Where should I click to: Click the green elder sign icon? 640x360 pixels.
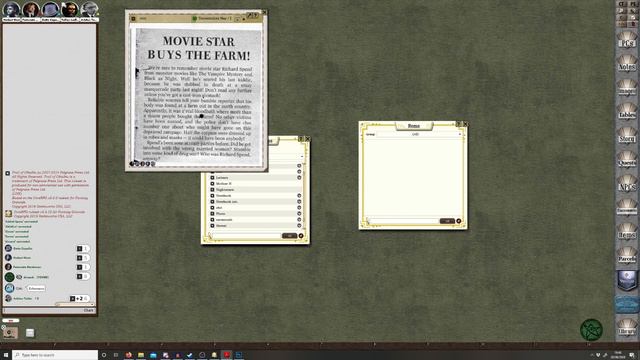coord(591,330)
